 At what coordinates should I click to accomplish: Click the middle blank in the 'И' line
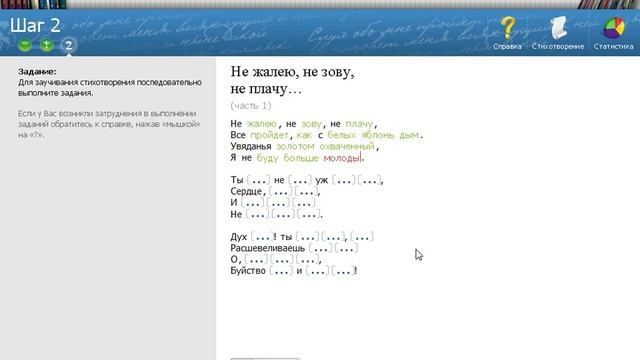coord(278,202)
